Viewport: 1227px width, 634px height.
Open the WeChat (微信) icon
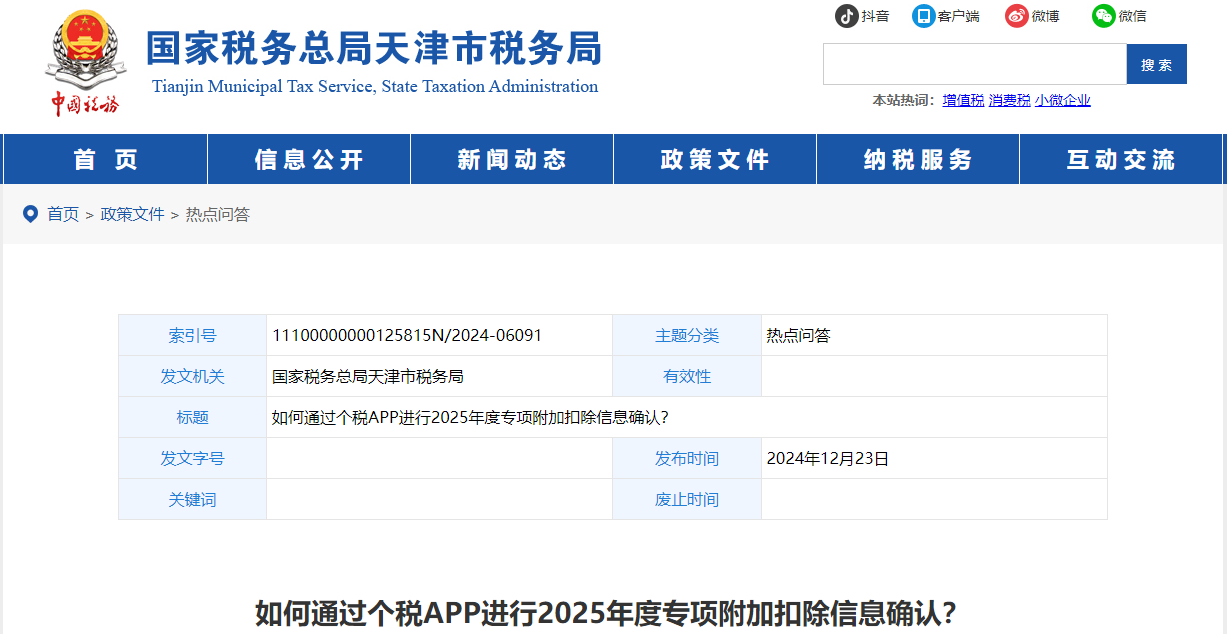[x=1103, y=16]
